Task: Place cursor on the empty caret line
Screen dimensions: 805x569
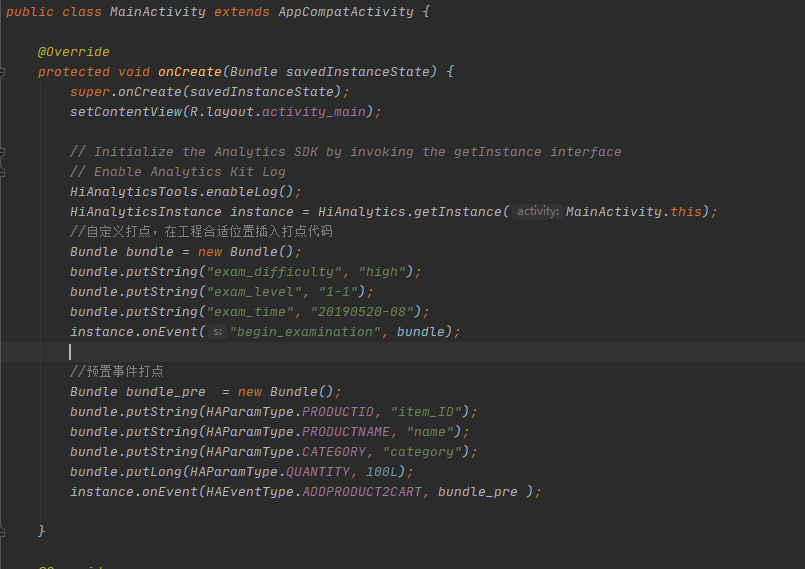Action: (402, 352)
